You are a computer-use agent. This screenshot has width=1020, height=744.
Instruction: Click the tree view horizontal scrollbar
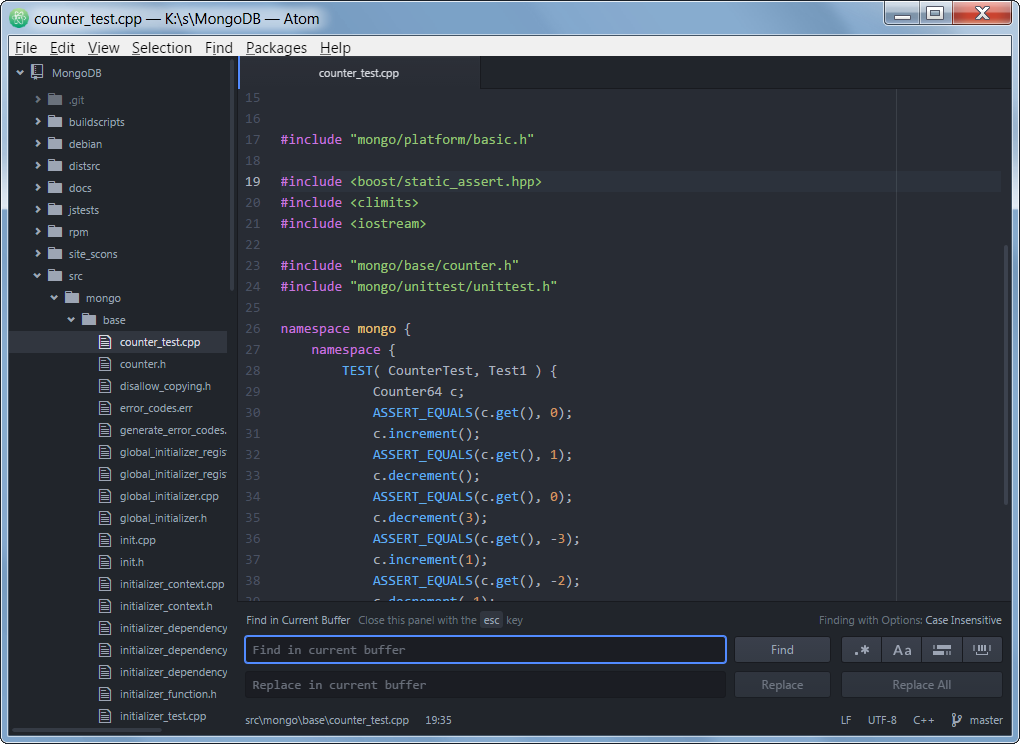click(x=87, y=730)
